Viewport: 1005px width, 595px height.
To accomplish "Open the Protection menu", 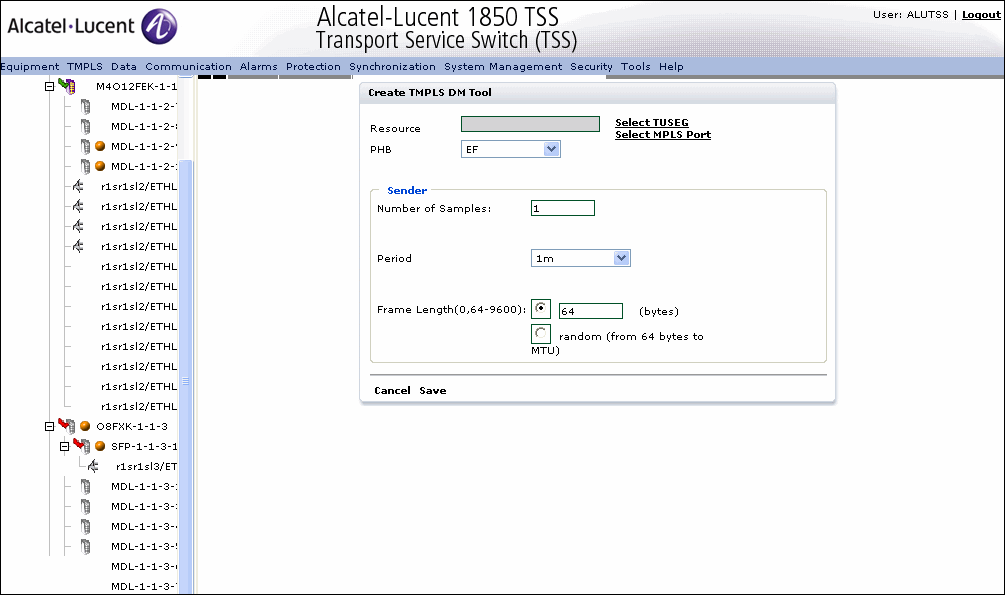I will click(313, 66).
